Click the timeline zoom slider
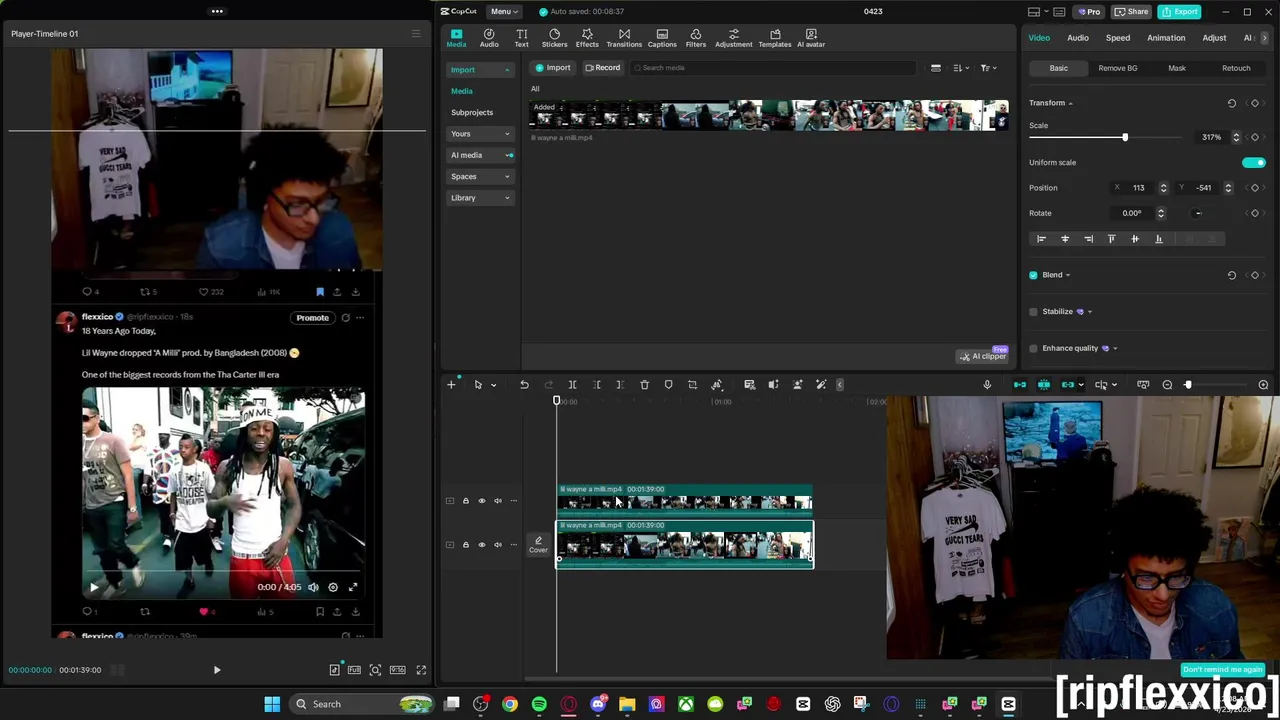Screen dimensions: 1280x720 tap(1214, 385)
